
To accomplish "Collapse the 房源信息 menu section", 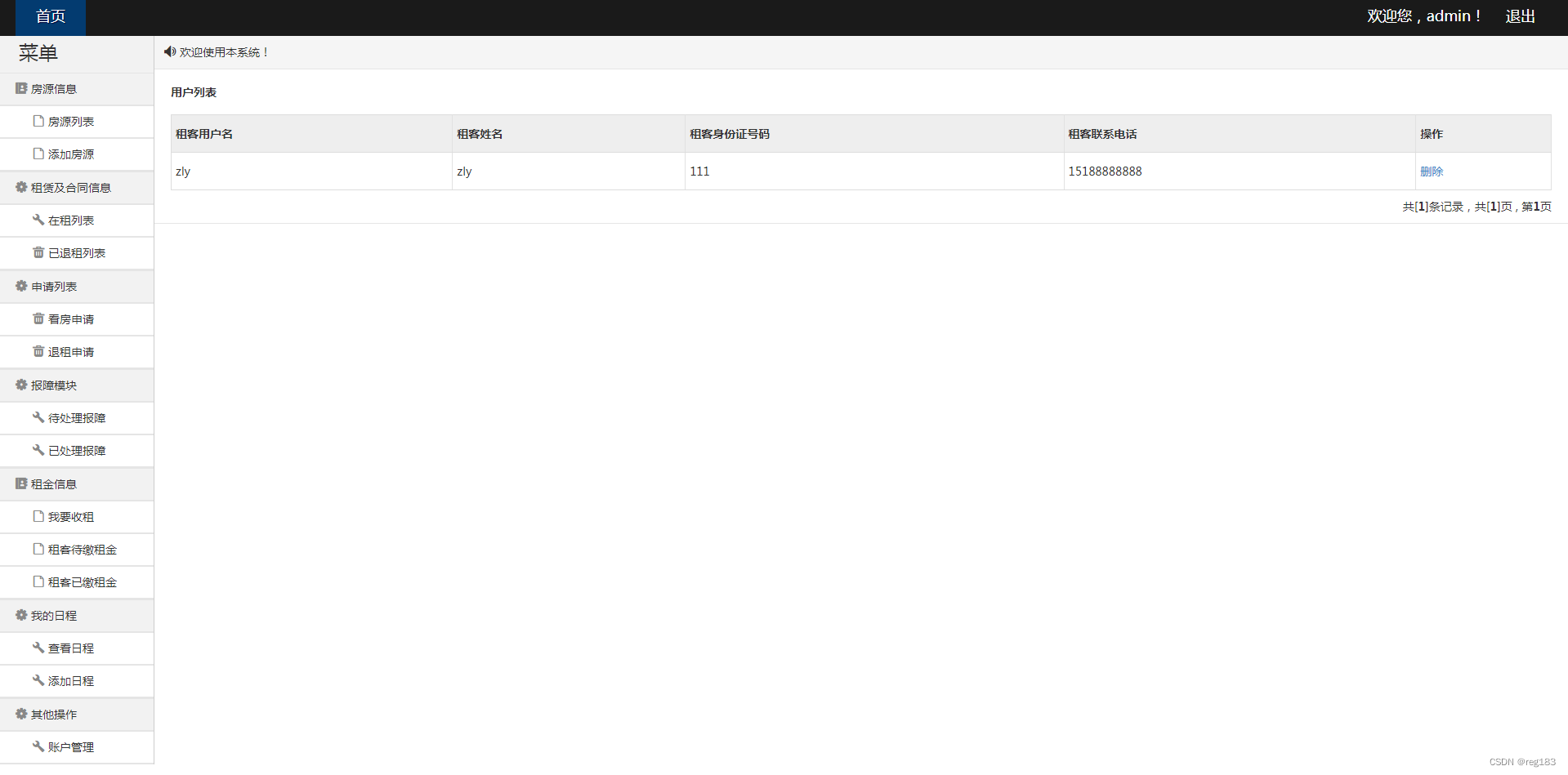I will [x=77, y=89].
